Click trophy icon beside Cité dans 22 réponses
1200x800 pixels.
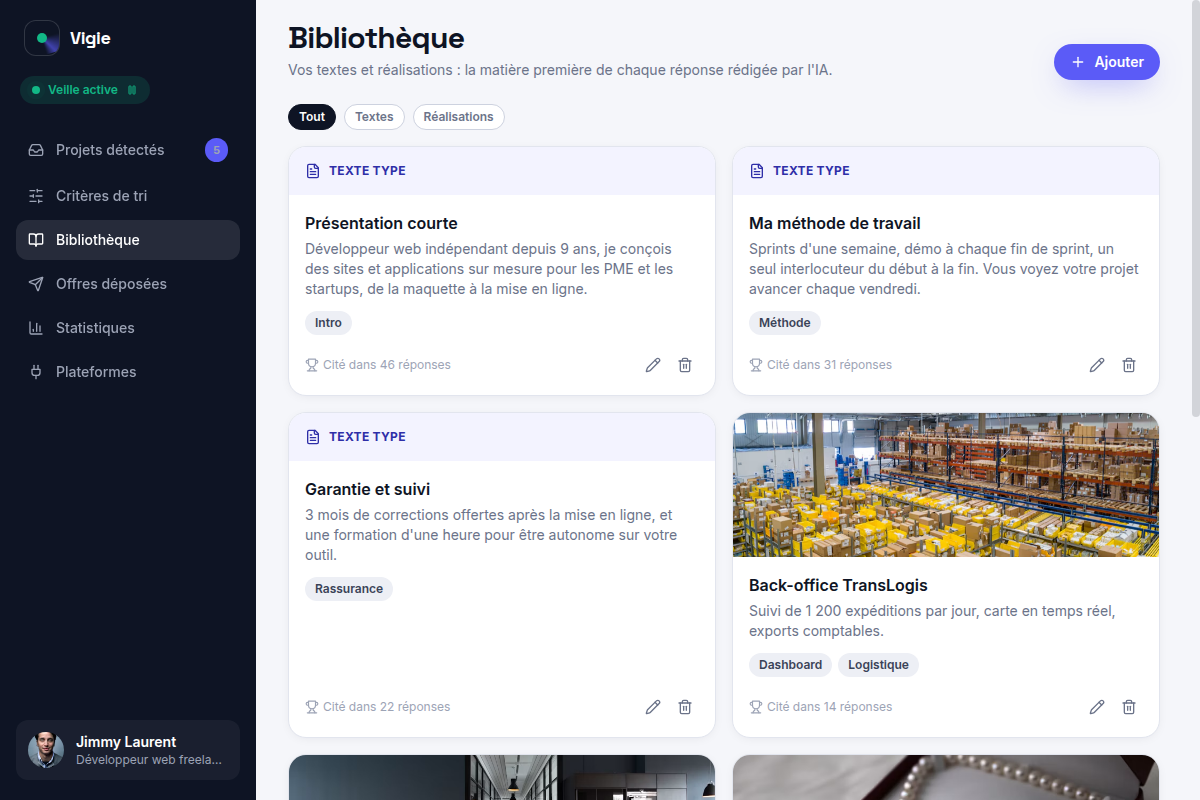pos(311,707)
